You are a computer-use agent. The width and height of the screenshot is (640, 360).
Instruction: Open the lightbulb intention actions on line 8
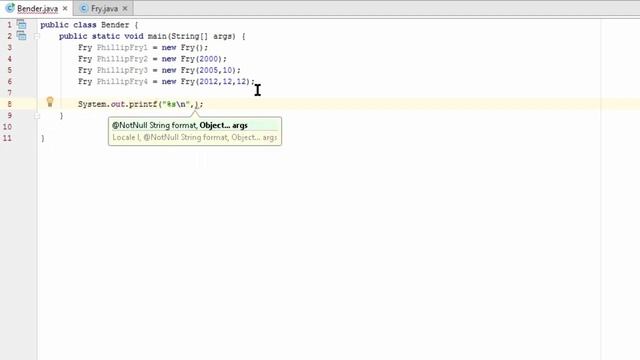point(50,102)
